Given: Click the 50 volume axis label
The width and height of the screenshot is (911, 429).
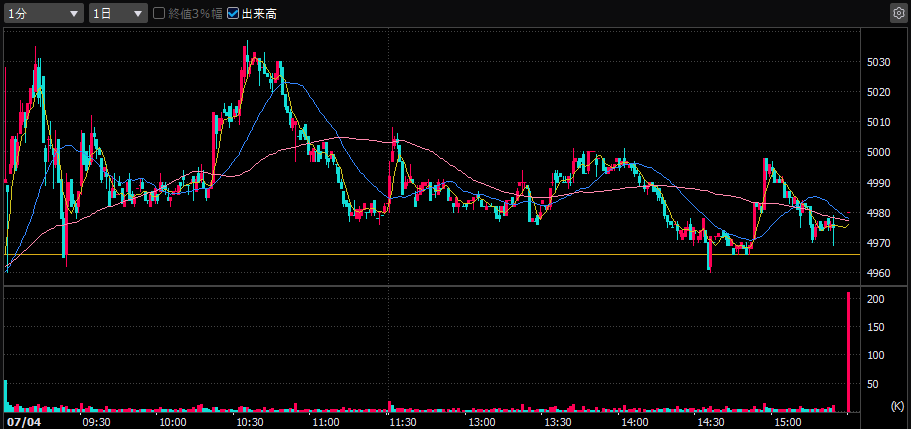Looking at the screenshot, I should click(x=873, y=384).
